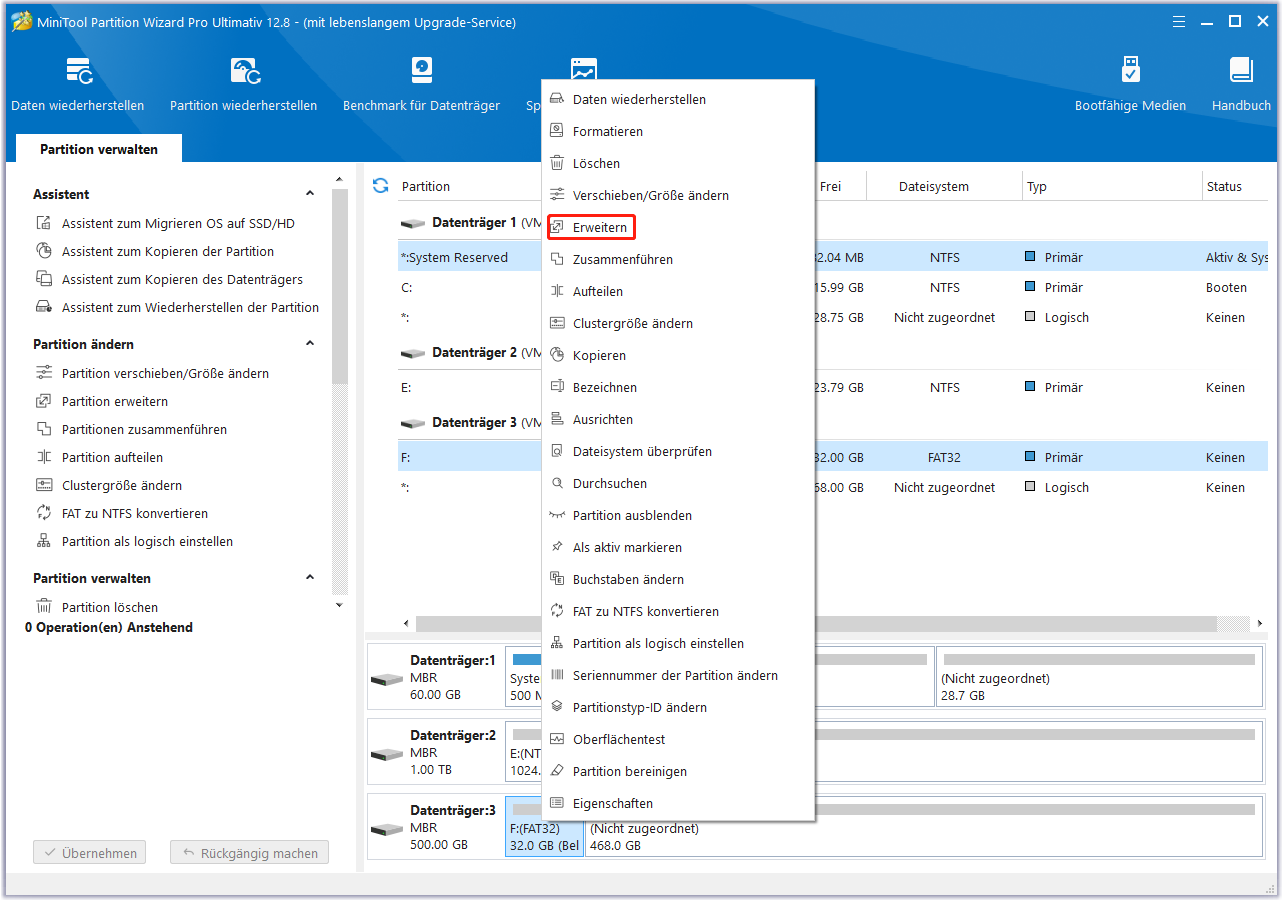This screenshot has width=1283, height=901.
Task: Click Assistent zum Migrieren OS sidebar icon
Action: [x=44, y=223]
